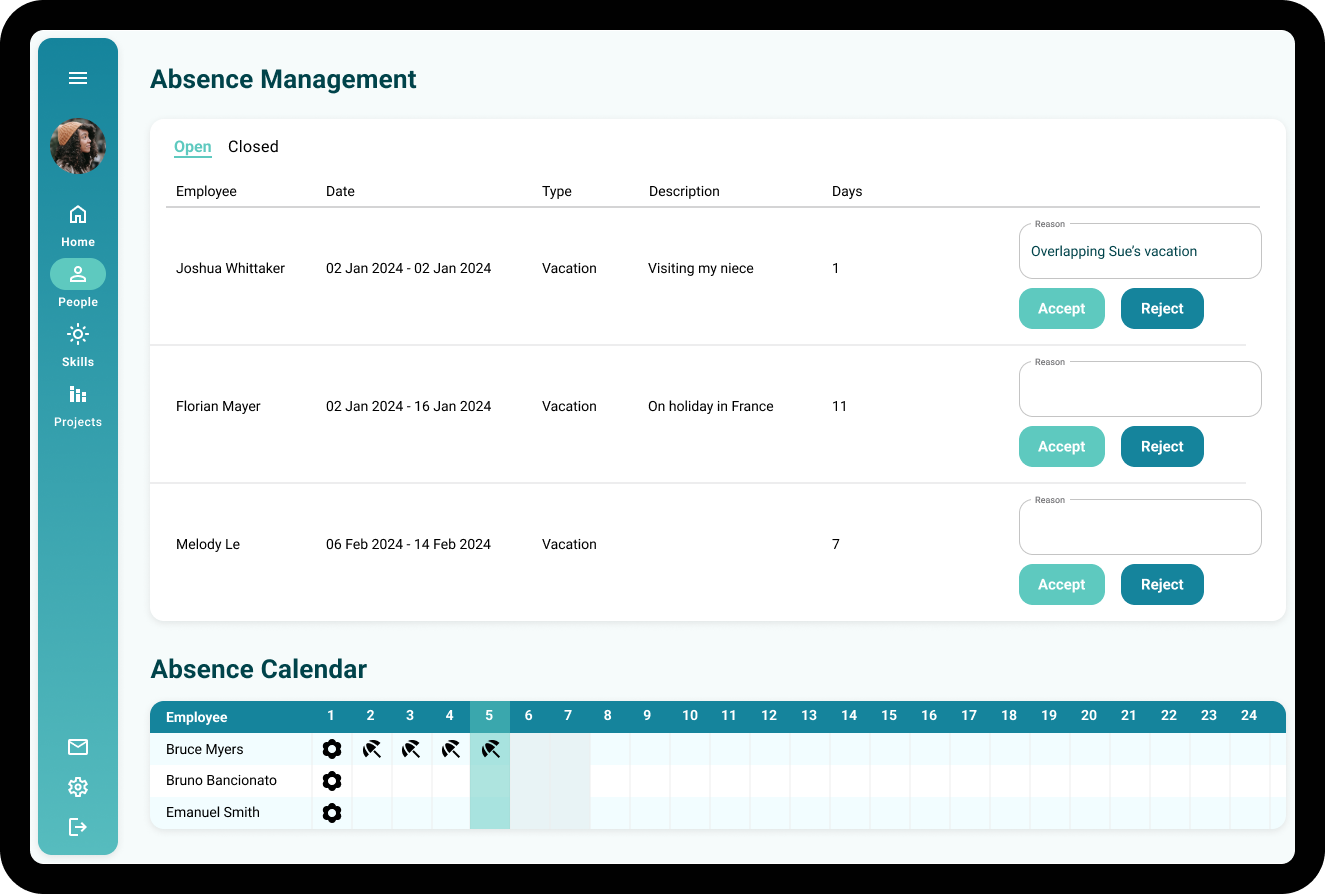Click date range 02 Jan 2024 - 16 Jan 2024

tap(408, 406)
